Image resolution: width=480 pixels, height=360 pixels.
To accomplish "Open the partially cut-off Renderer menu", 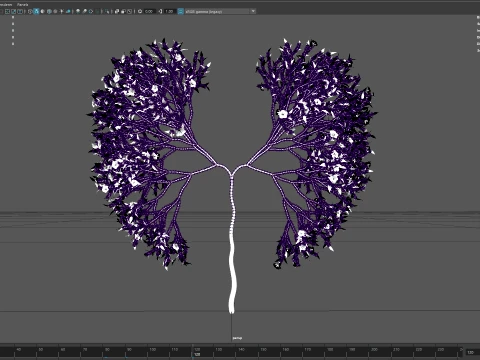I will coord(6,5).
